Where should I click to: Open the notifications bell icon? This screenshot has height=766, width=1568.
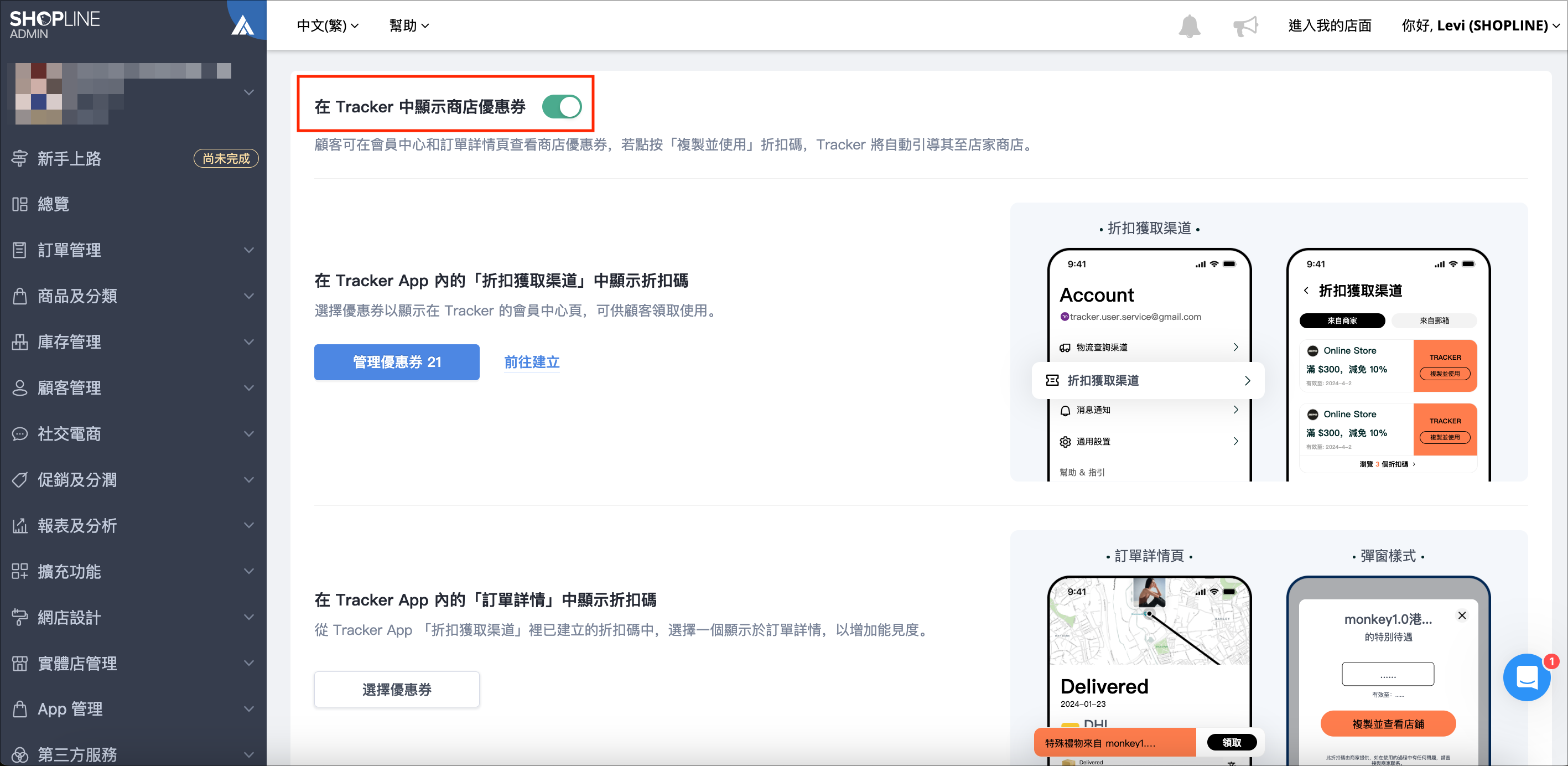pyautogui.click(x=1190, y=25)
